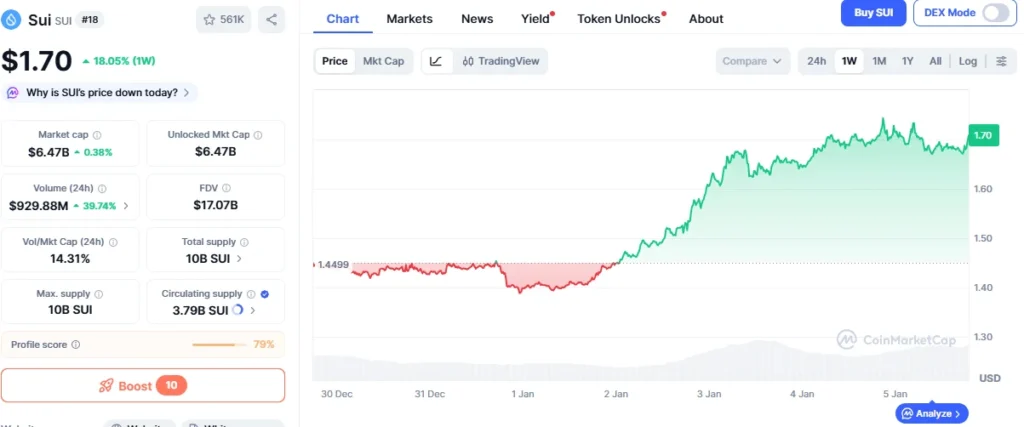Toggle the DEX Mode switch
This screenshot has width=1024, height=427.
[996, 12]
